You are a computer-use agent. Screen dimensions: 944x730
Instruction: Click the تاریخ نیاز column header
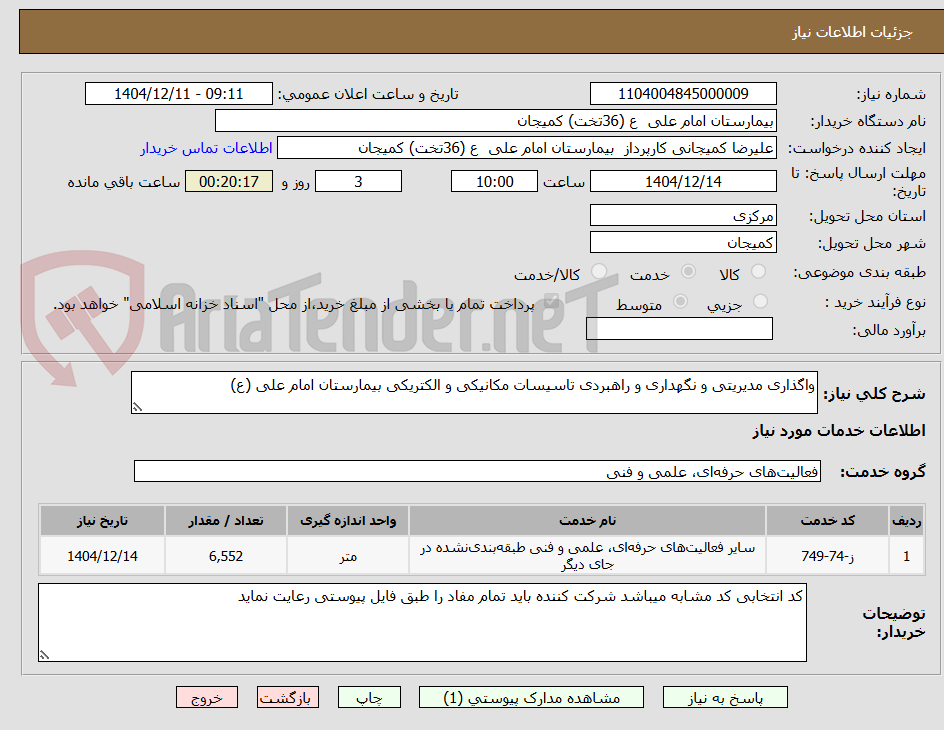(x=102, y=521)
